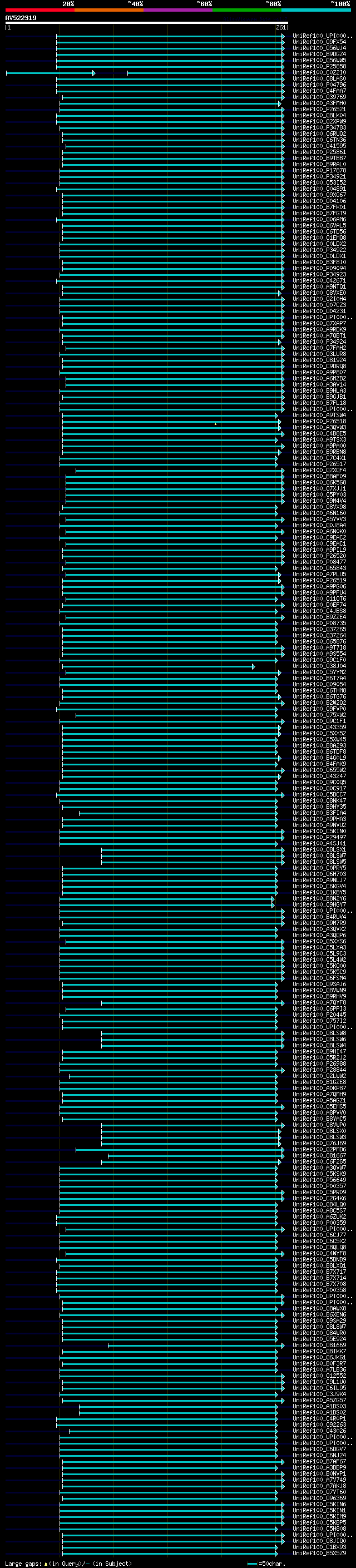Click the label UniRef100_P28844
The image size is (356, 1568).
pos(319,1070)
